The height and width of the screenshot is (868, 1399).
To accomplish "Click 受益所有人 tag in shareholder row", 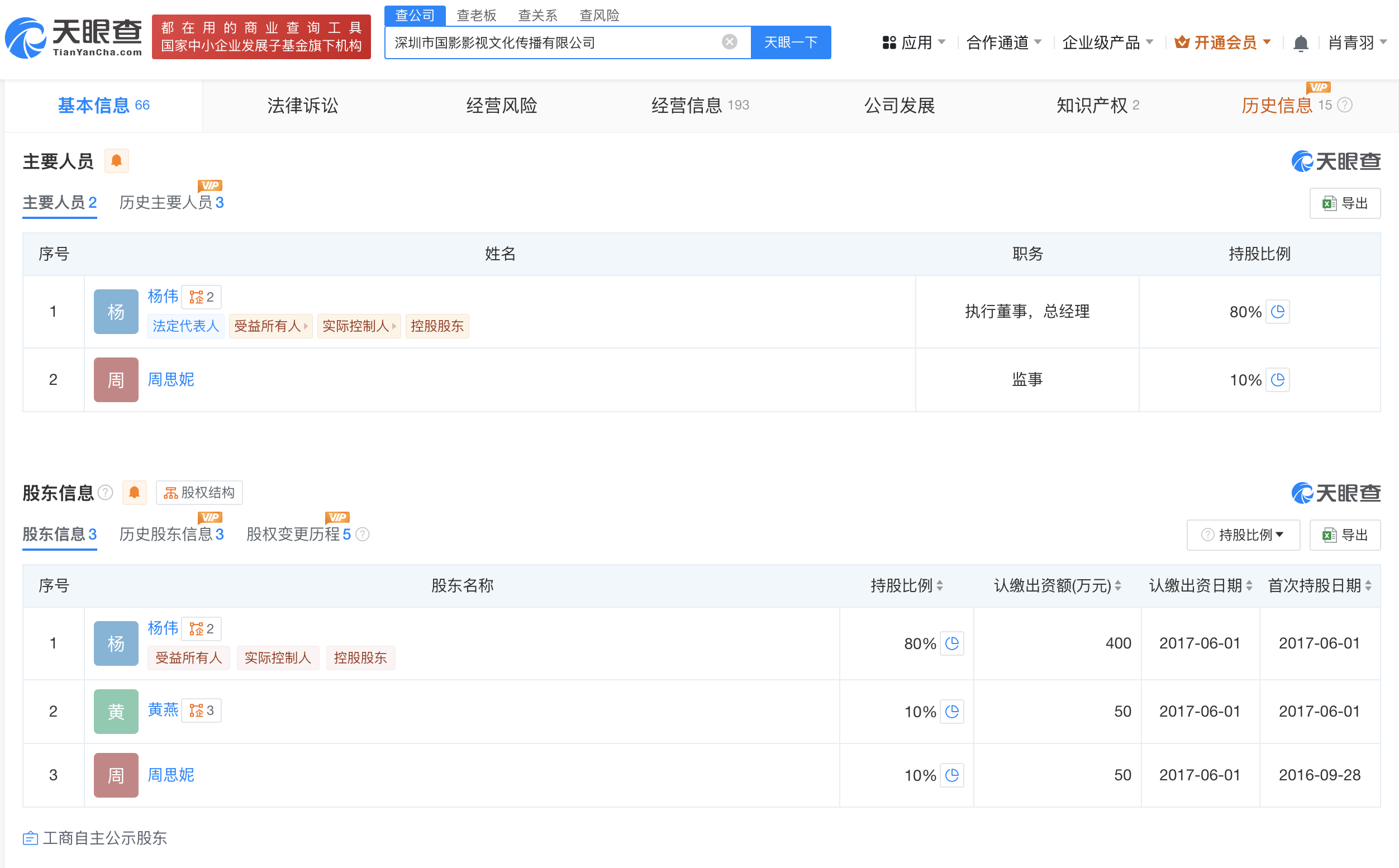I will point(189,658).
